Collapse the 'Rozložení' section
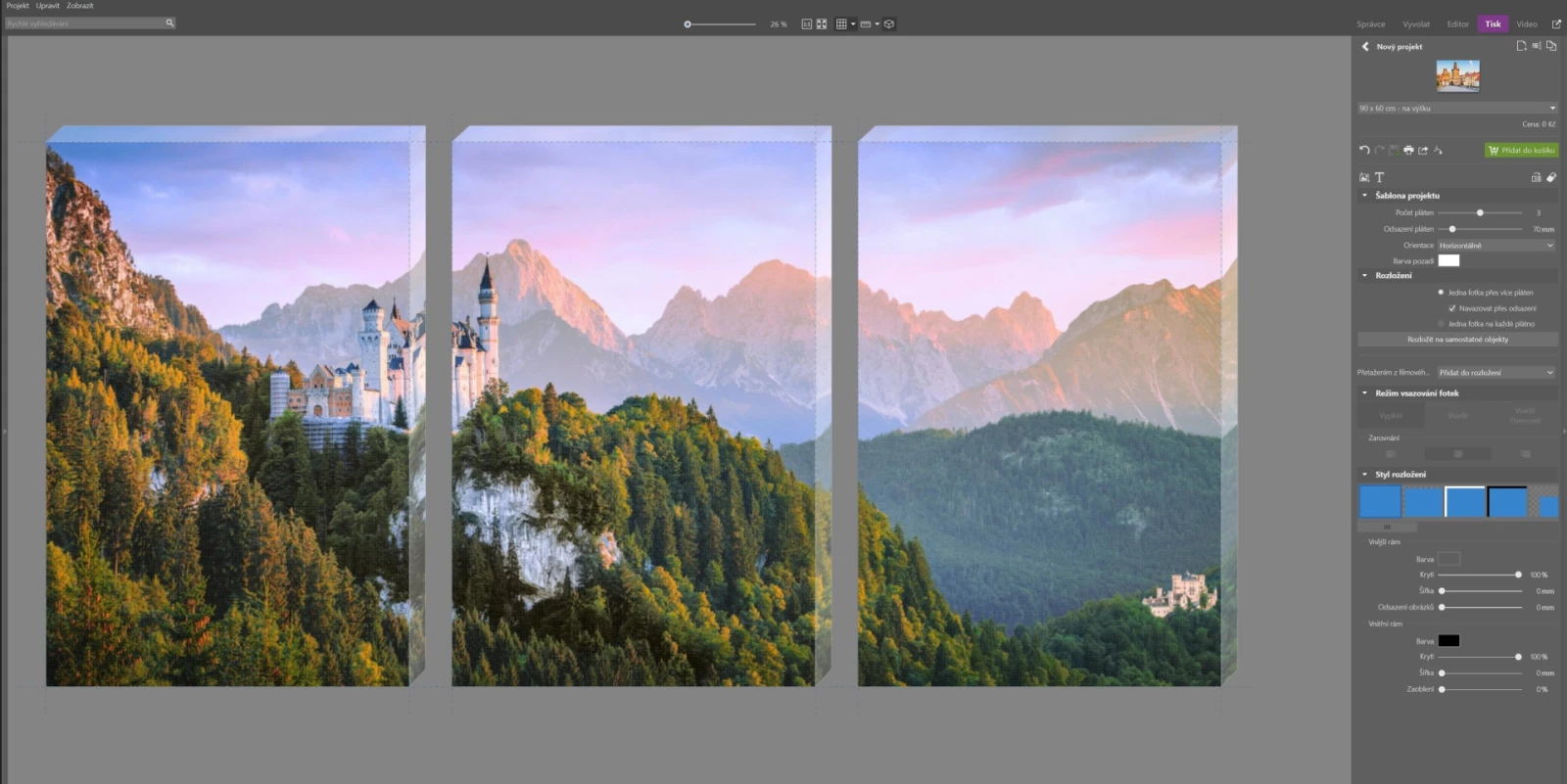Image resolution: width=1567 pixels, height=784 pixels. 1364,275
